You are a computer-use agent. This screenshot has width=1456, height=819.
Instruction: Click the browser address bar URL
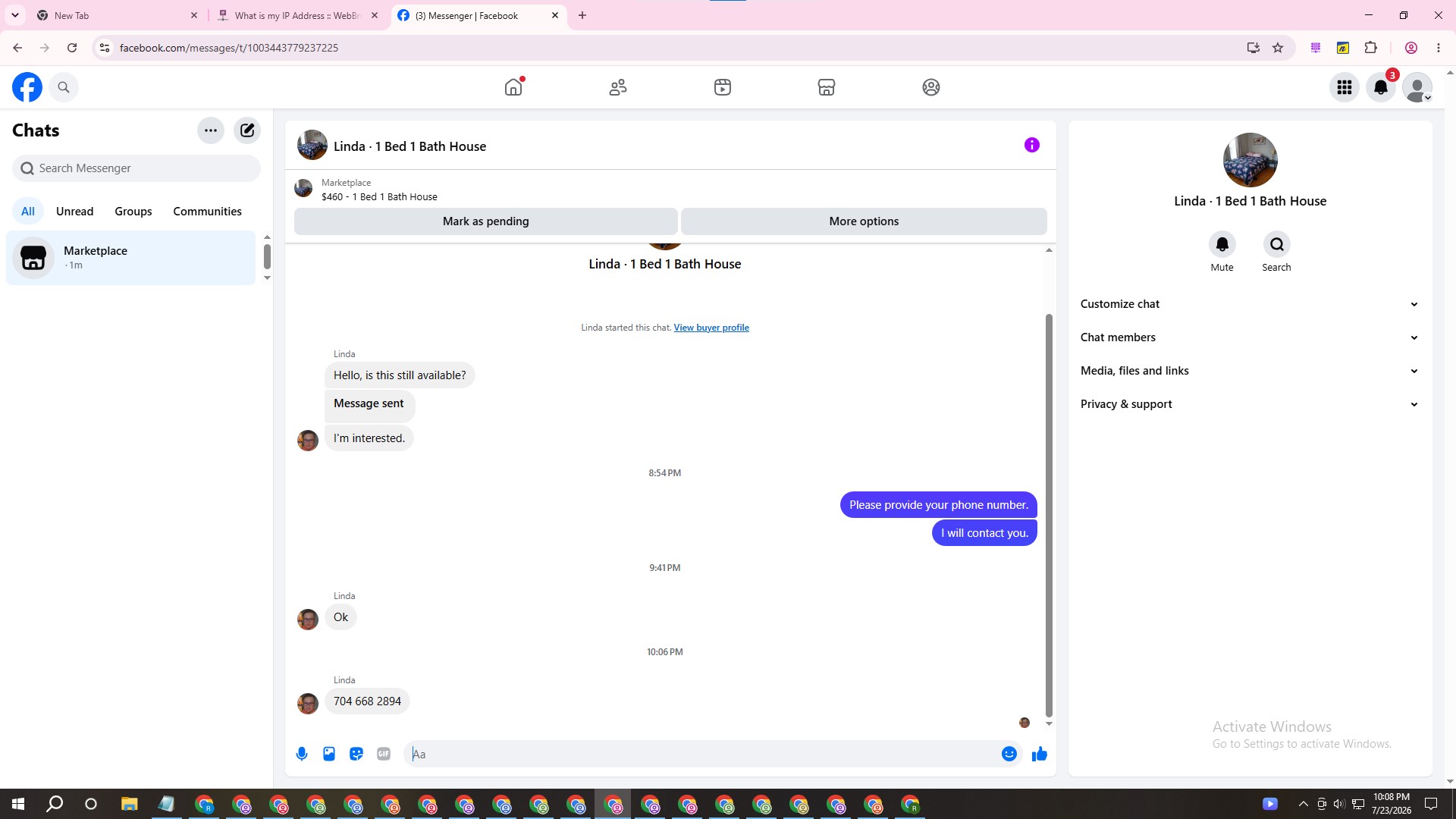pos(229,48)
